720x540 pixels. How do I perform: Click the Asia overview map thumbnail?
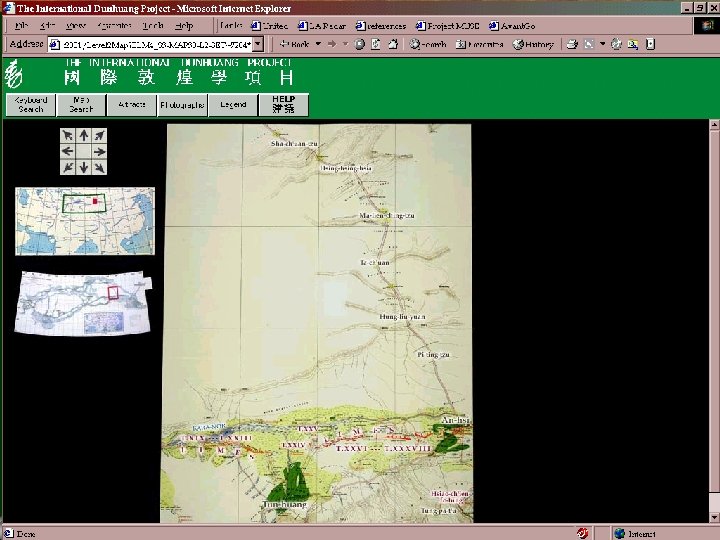85,221
